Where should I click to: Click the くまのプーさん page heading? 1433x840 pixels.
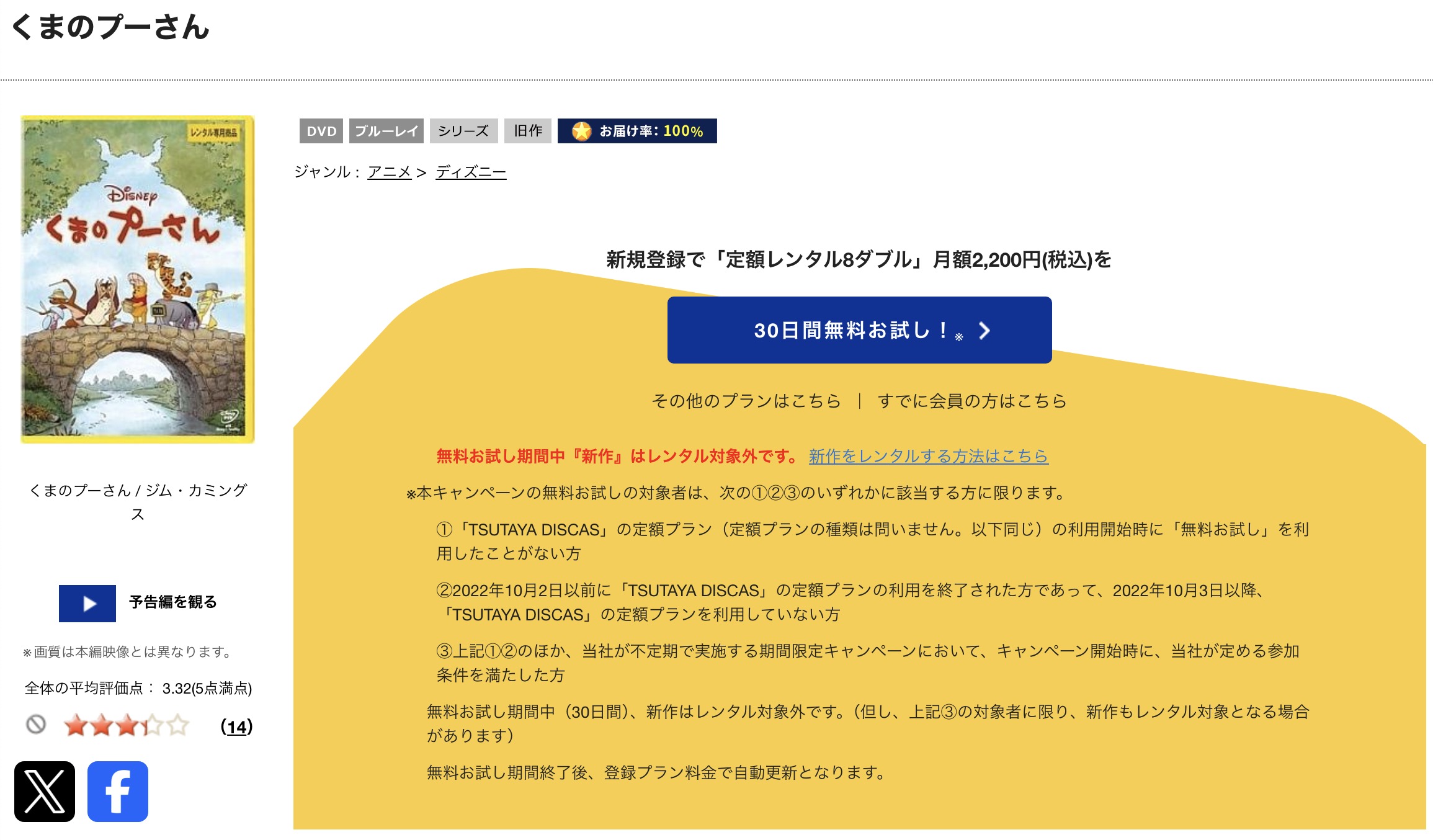[x=111, y=27]
